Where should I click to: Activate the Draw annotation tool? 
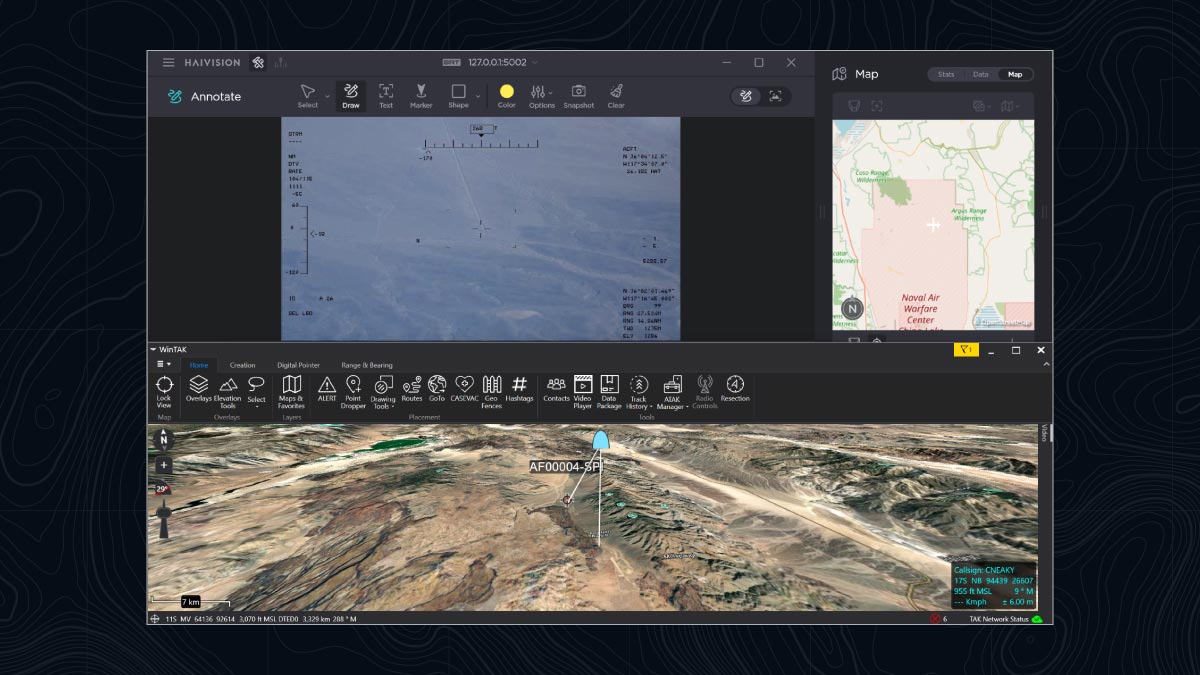[351, 96]
